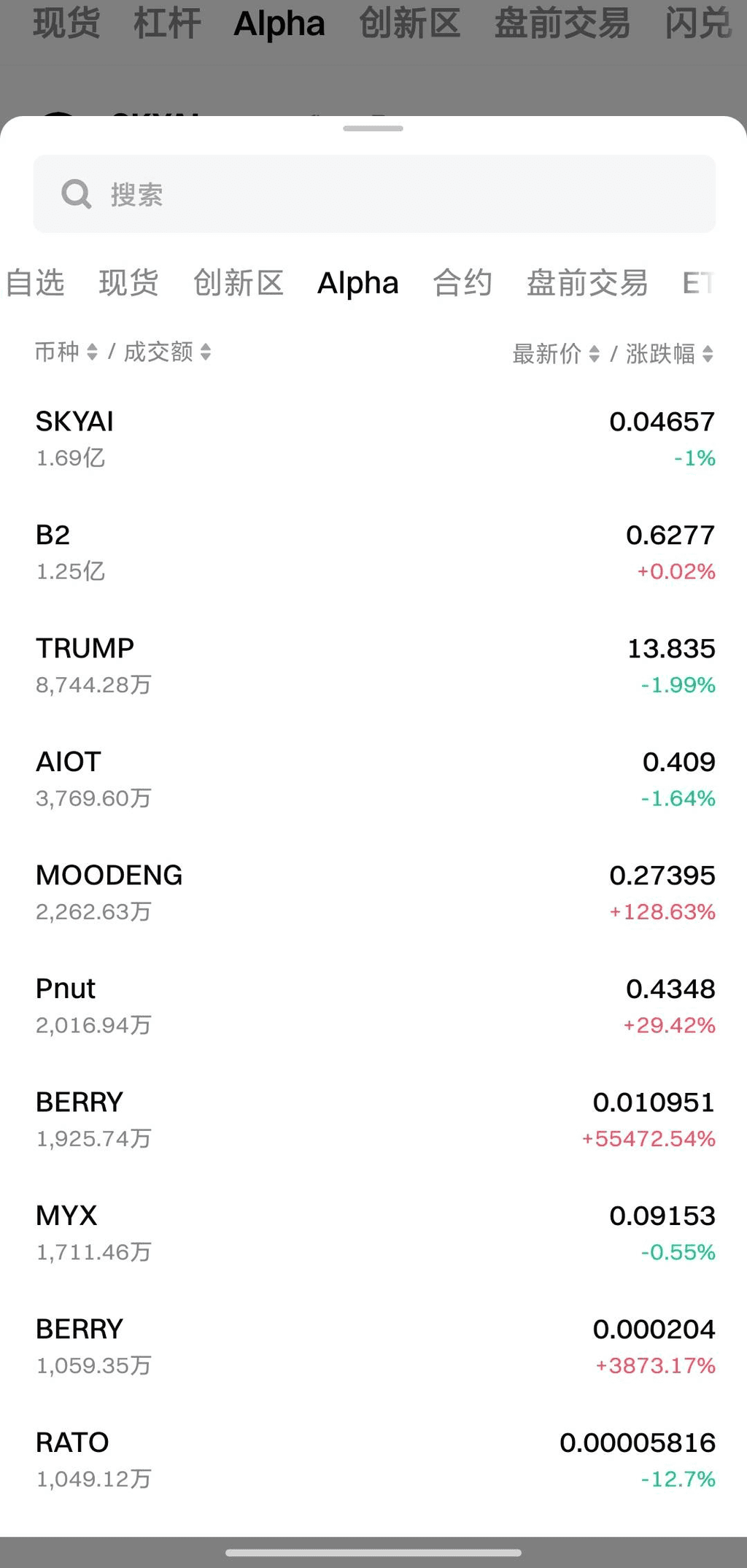Click the search magnifier icon

pyautogui.click(x=76, y=194)
